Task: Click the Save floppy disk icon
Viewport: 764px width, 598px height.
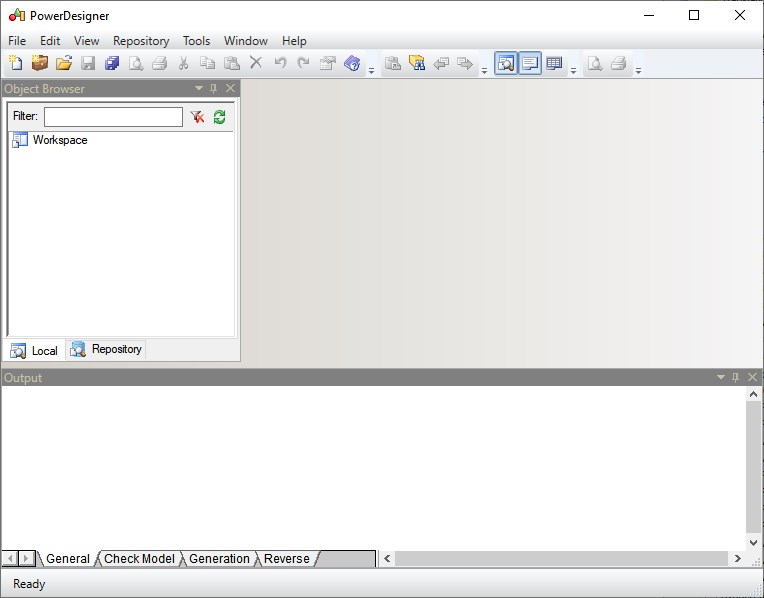Action: (x=88, y=63)
